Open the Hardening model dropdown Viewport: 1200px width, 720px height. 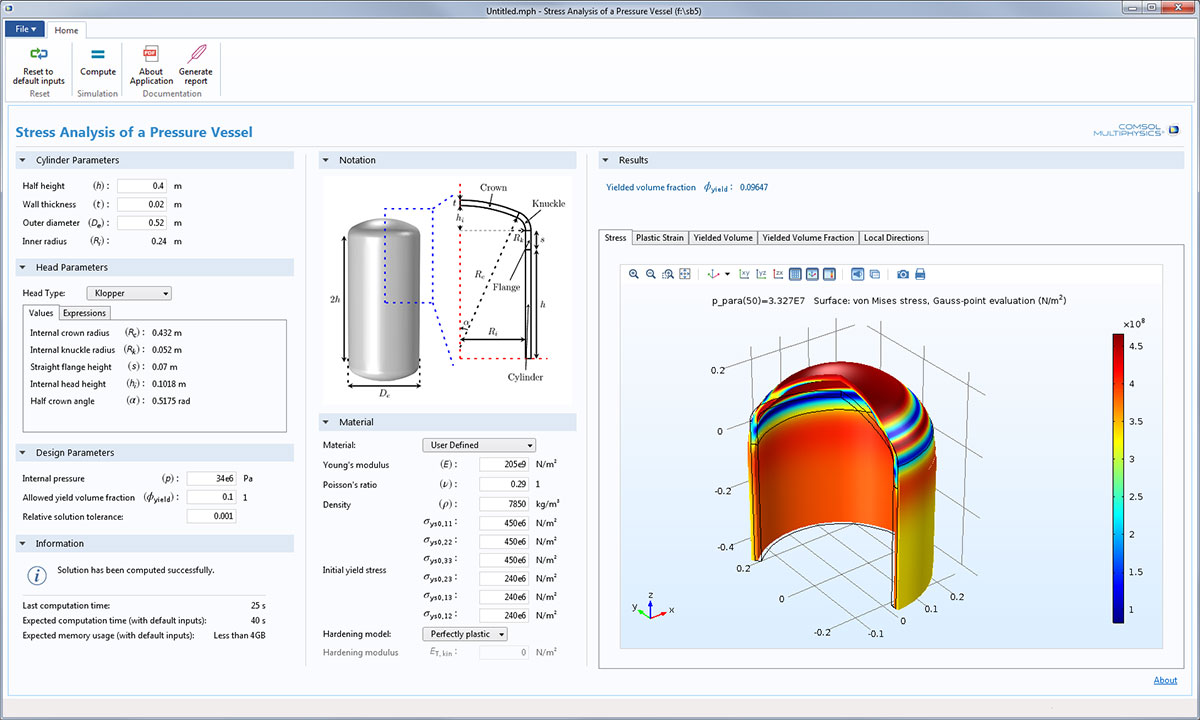click(x=466, y=634)
